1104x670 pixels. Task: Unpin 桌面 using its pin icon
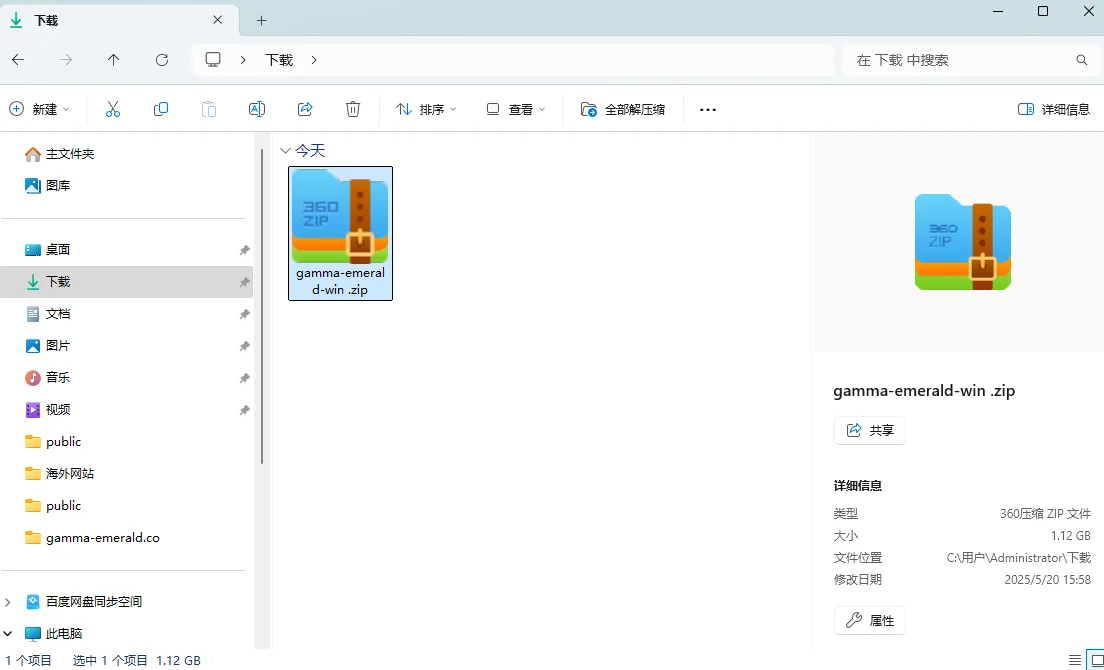point(244,250)
